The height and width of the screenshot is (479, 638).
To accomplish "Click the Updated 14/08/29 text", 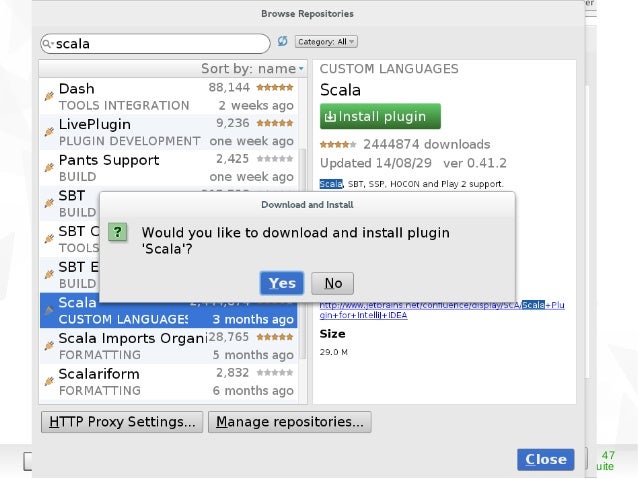I will click(x=376, y=163).
